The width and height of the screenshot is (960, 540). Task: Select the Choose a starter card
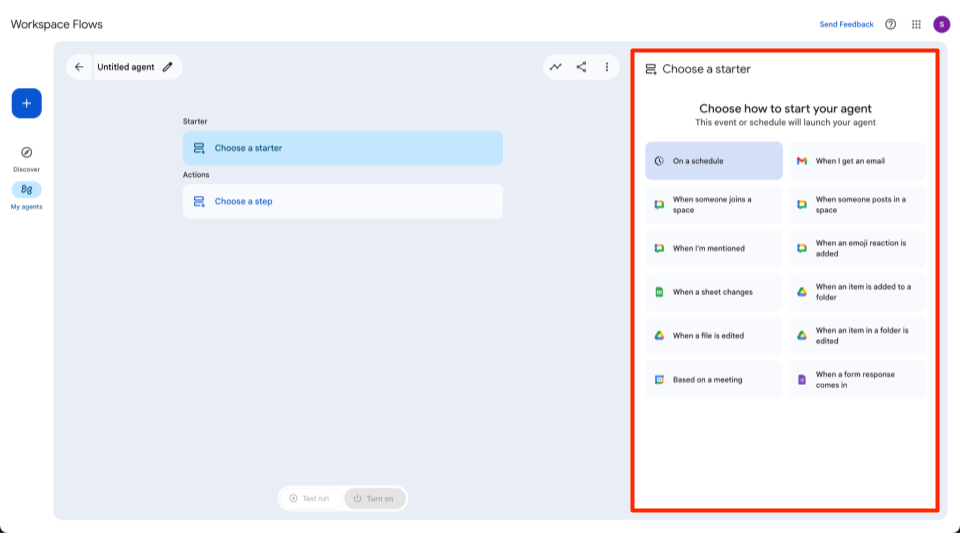(x=342, y=148)
